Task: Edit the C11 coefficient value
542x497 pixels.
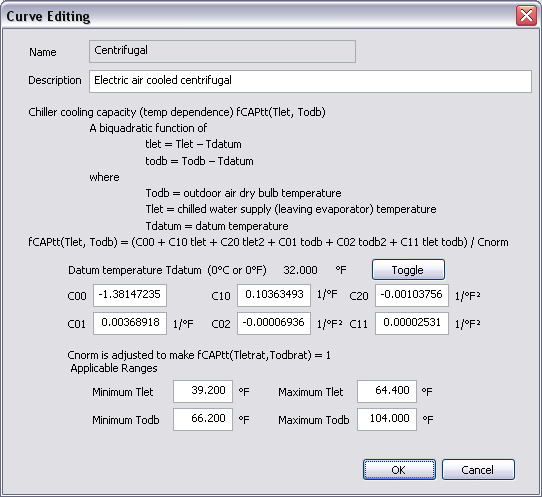Action: (412, 323)
